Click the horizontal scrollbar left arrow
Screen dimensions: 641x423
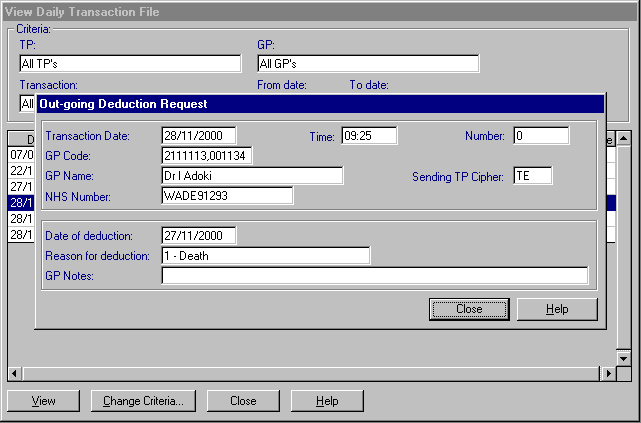tap(14, 374)
